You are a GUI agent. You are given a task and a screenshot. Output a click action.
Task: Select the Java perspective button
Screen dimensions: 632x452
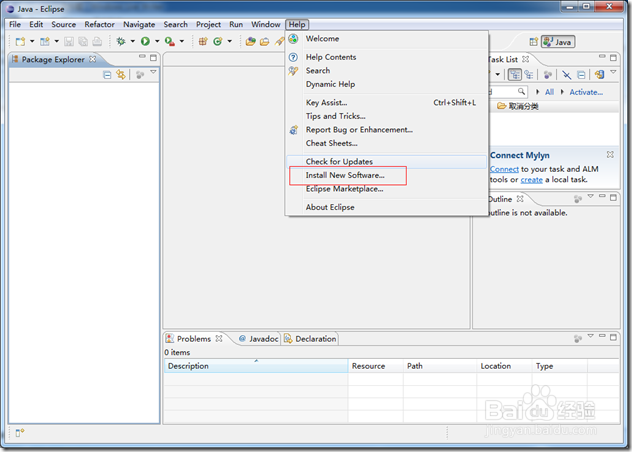[558, 42]
